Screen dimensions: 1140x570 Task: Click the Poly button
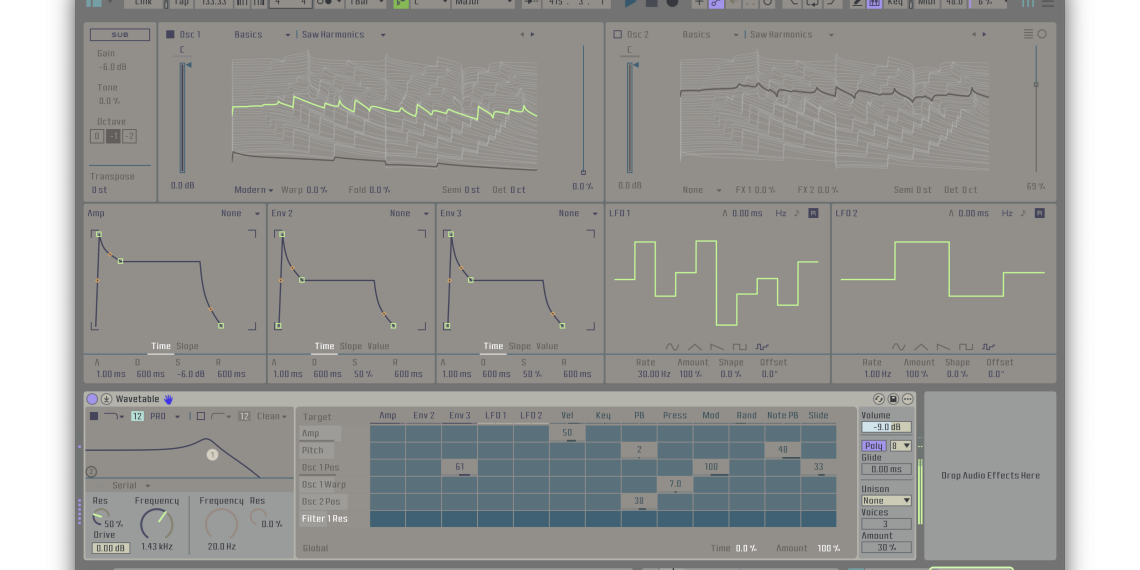tap(873, 446)
